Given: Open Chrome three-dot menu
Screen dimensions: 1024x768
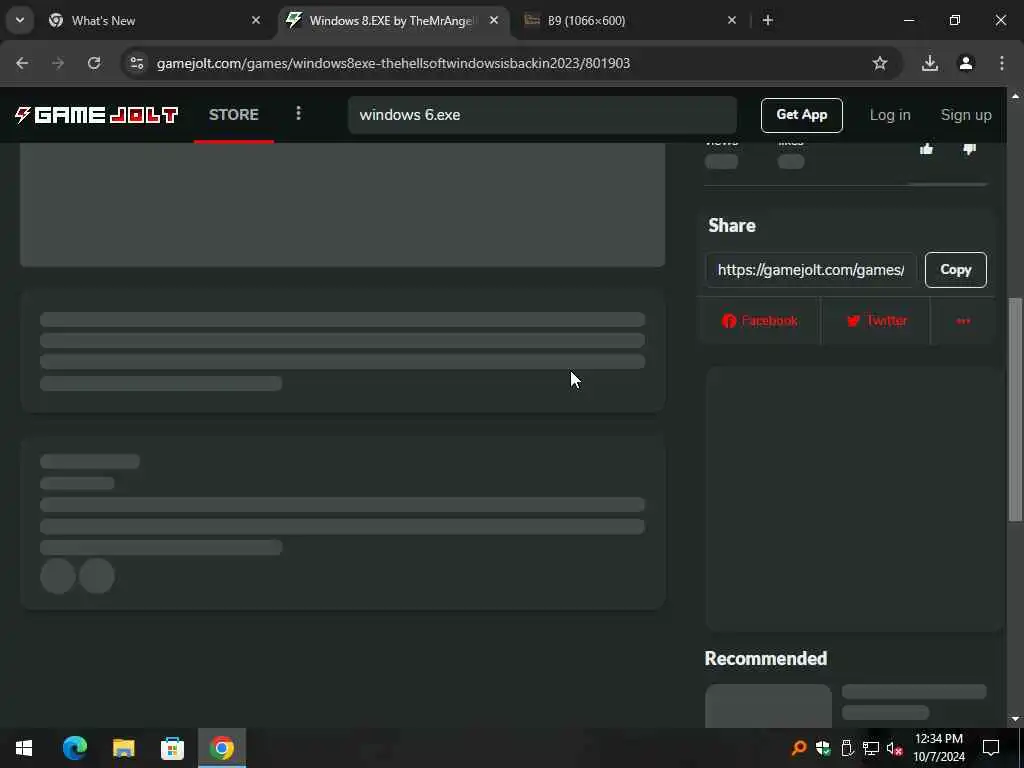Looking at the screenshot, I should 1002,63.
